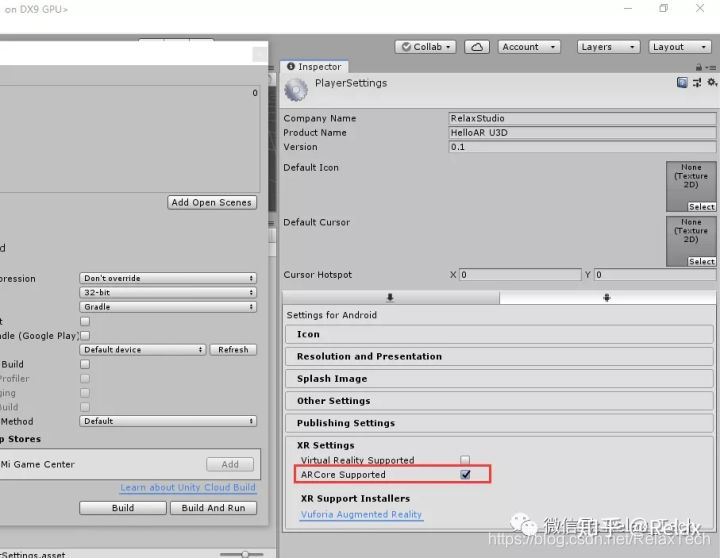Expand the Splash Image section
This screenshot has height=558, width=720.
(x=499, y=379)
